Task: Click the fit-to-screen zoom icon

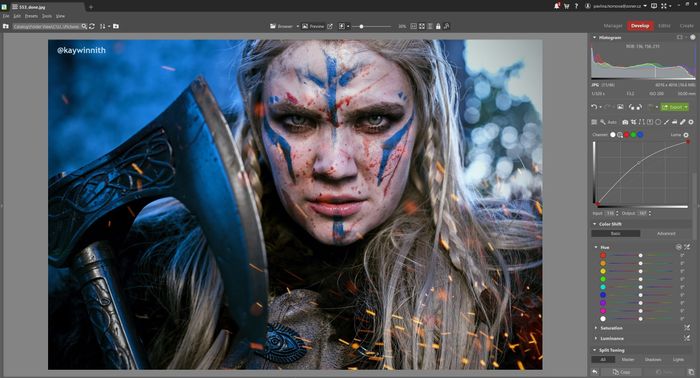Action: [422, 26]
